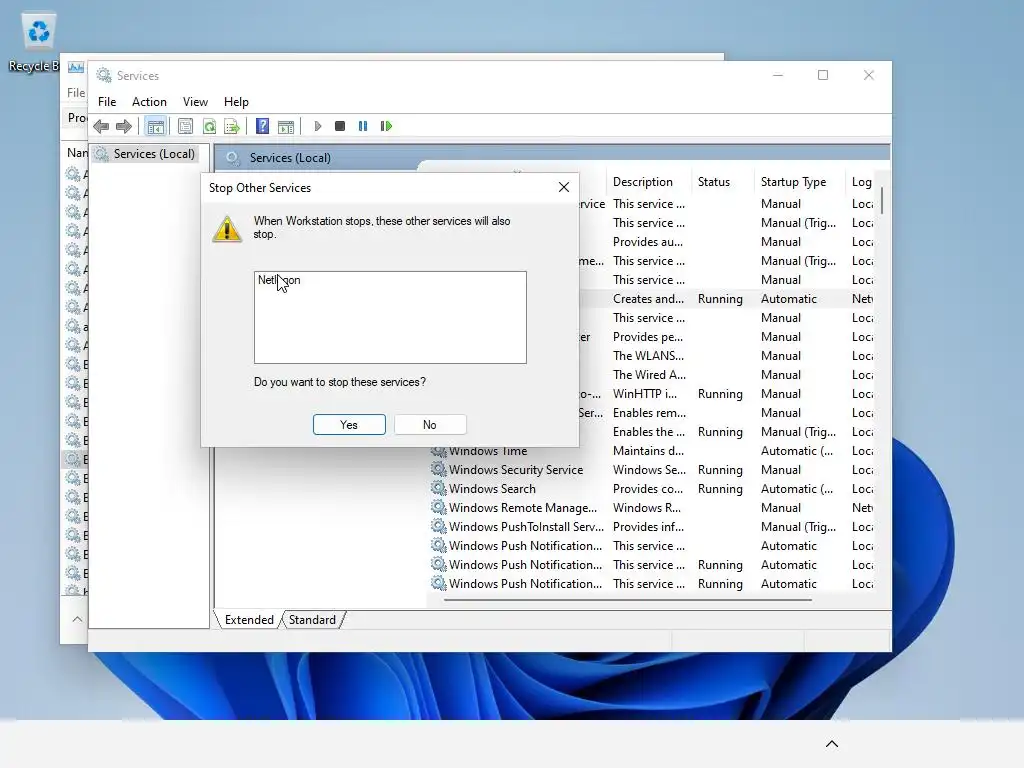
Task: Click the Stop Service square icon
Action: coord(340,126)
